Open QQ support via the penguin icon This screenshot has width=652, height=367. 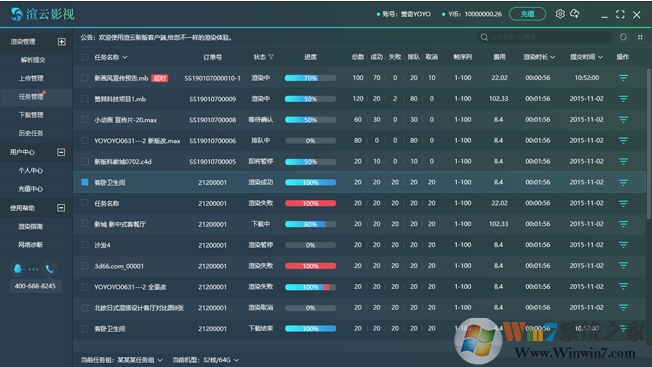click(x=17, y=269)
